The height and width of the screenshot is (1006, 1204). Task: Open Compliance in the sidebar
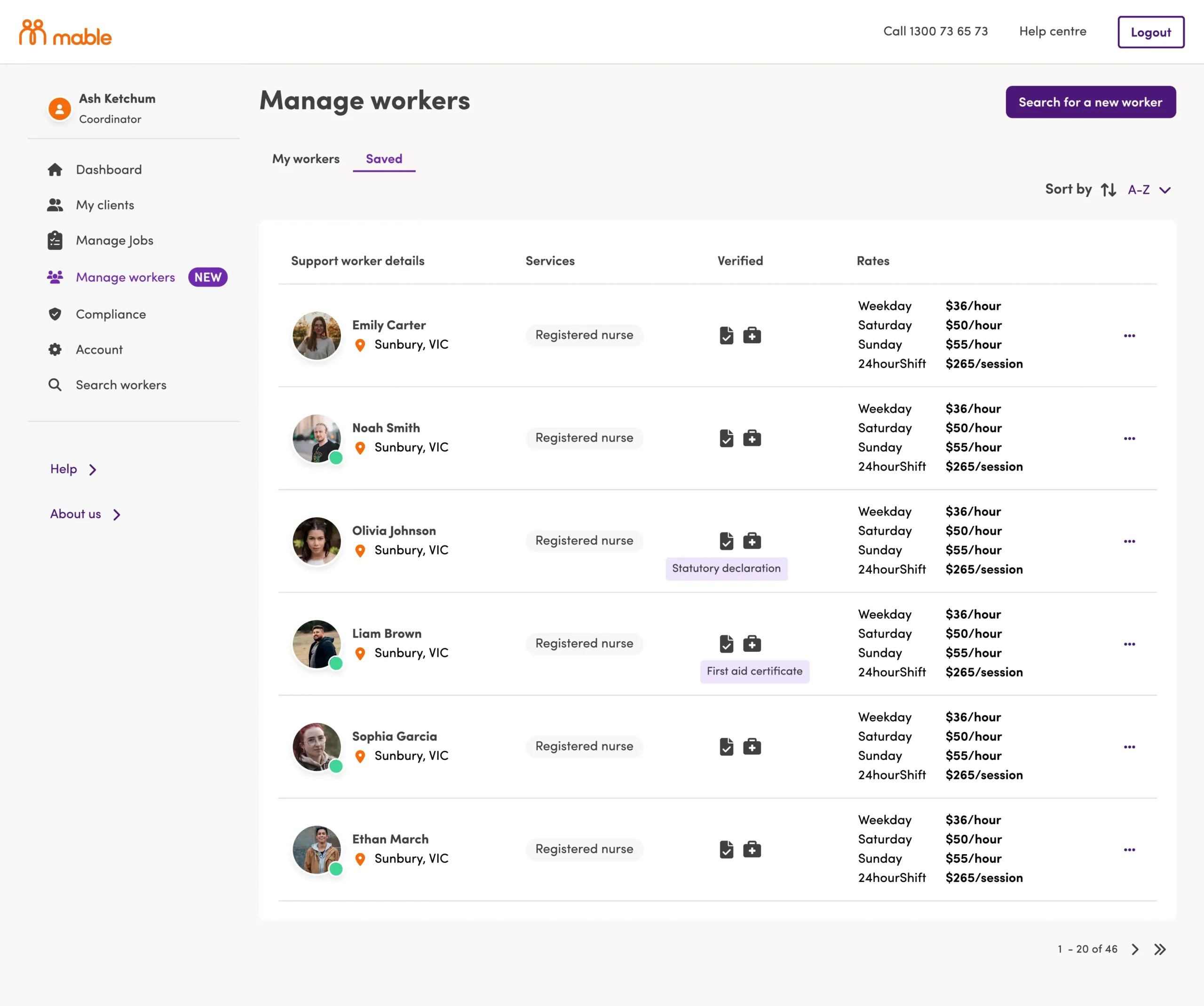point(111,314)
